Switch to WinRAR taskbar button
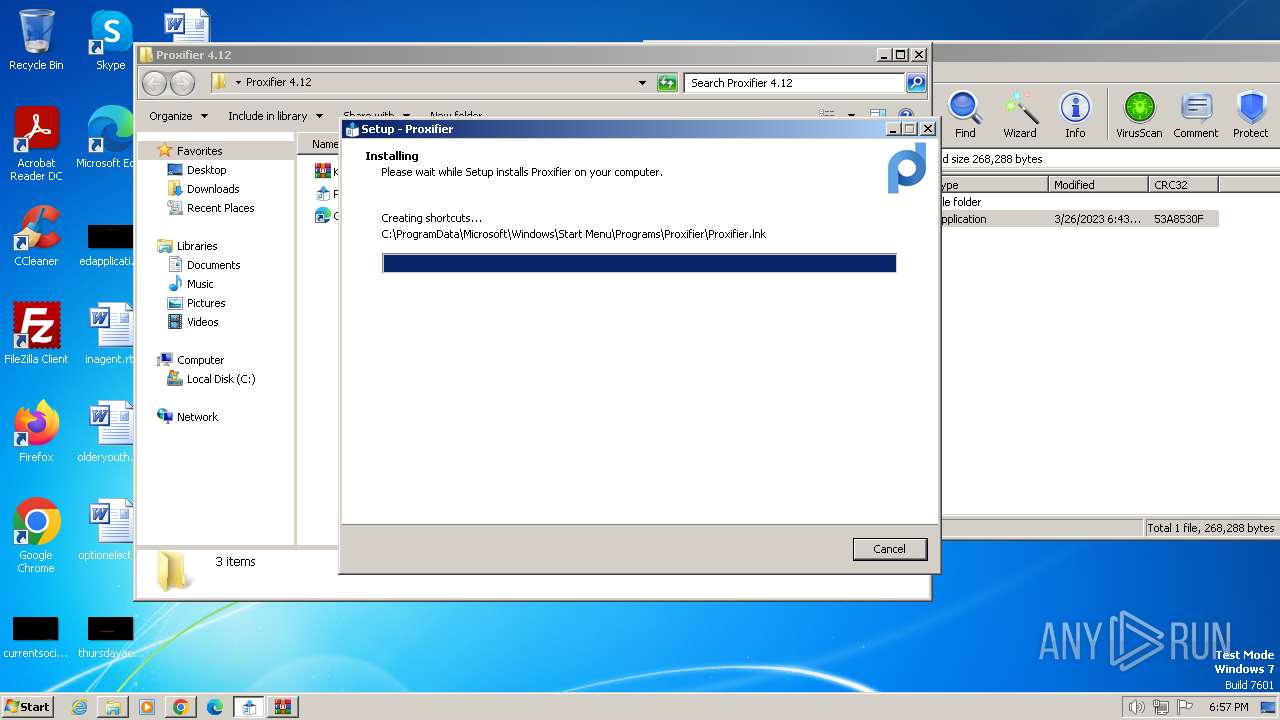This screenshot has width=1280, height=720. (x=283, y=707)
